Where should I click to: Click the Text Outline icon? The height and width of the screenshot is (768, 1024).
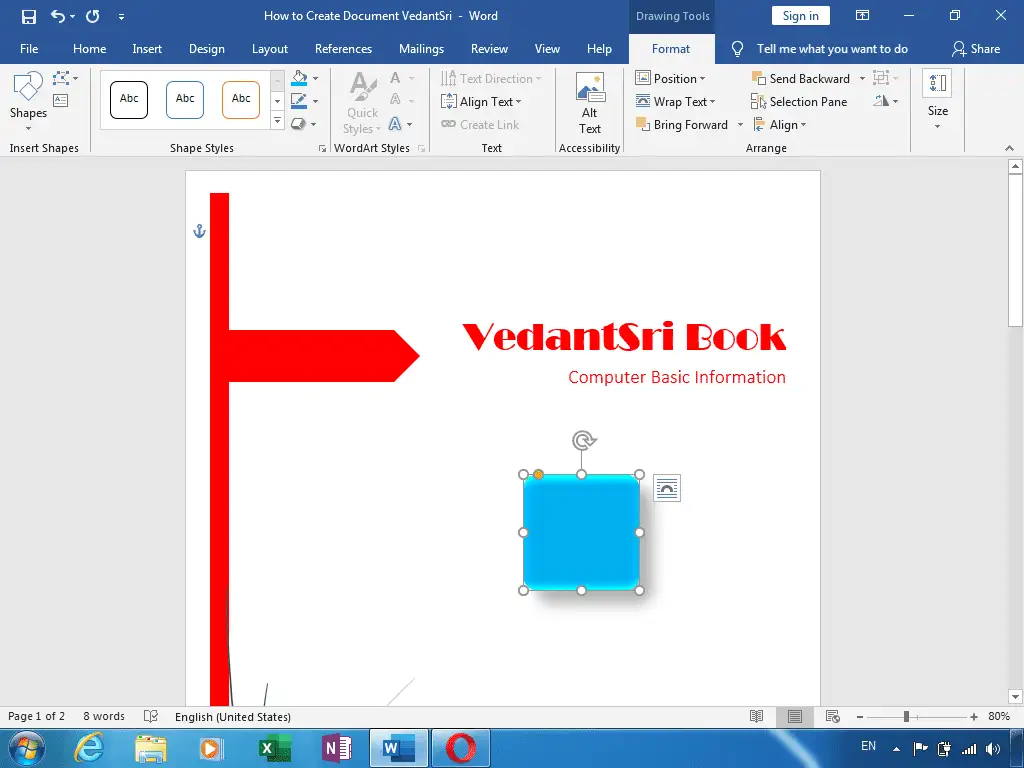pos(395,100)
